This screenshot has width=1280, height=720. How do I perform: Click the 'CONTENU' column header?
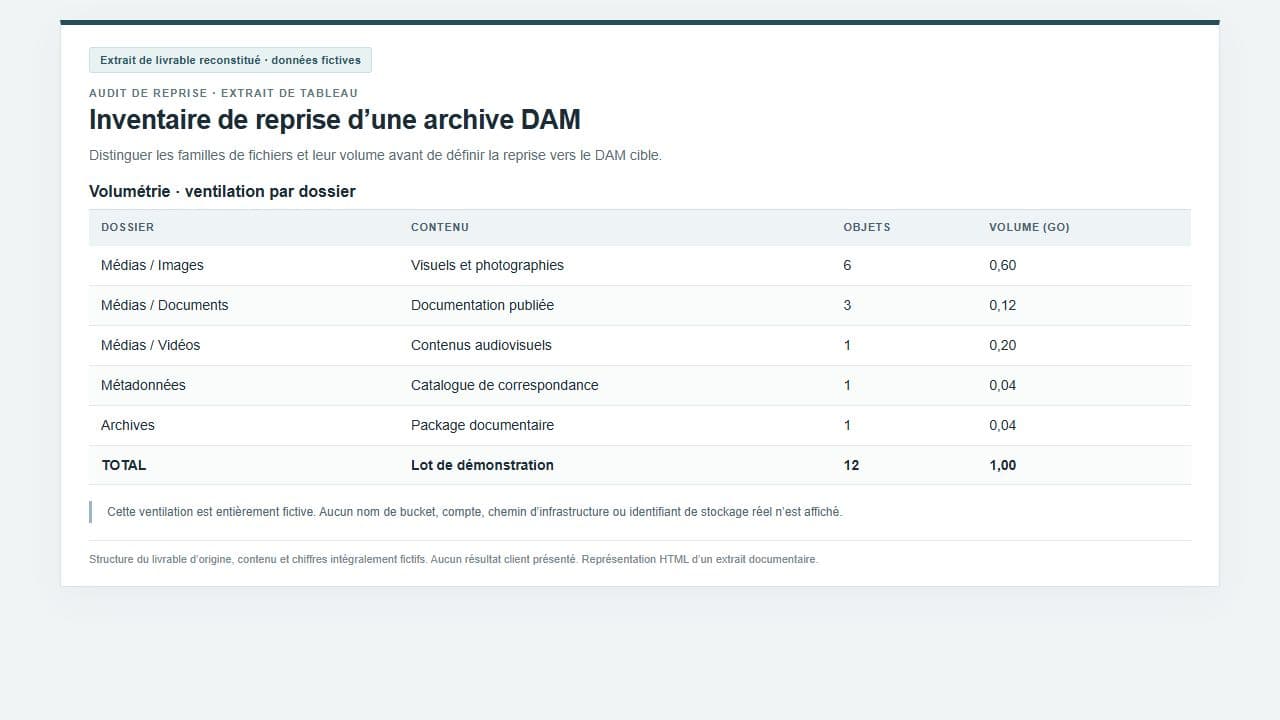click(x=440, y=227)
